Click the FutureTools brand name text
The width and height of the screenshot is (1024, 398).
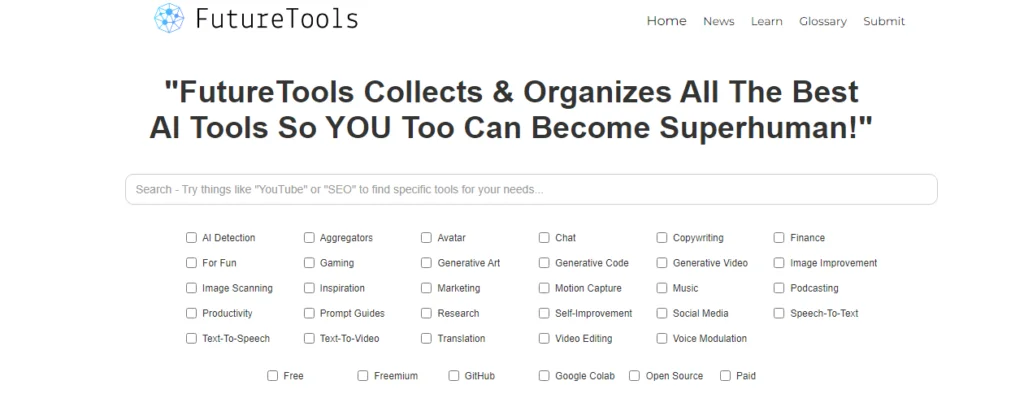pyautogui.click(x=277, y=19)
